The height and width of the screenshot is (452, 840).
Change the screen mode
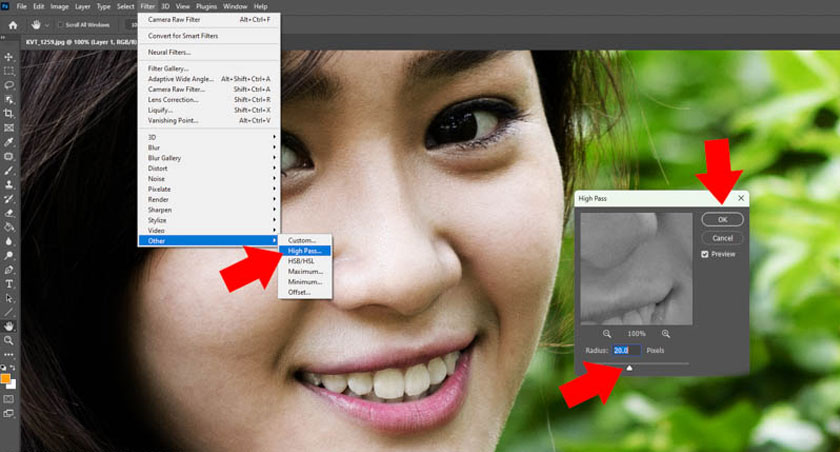(x=9, y=413)
